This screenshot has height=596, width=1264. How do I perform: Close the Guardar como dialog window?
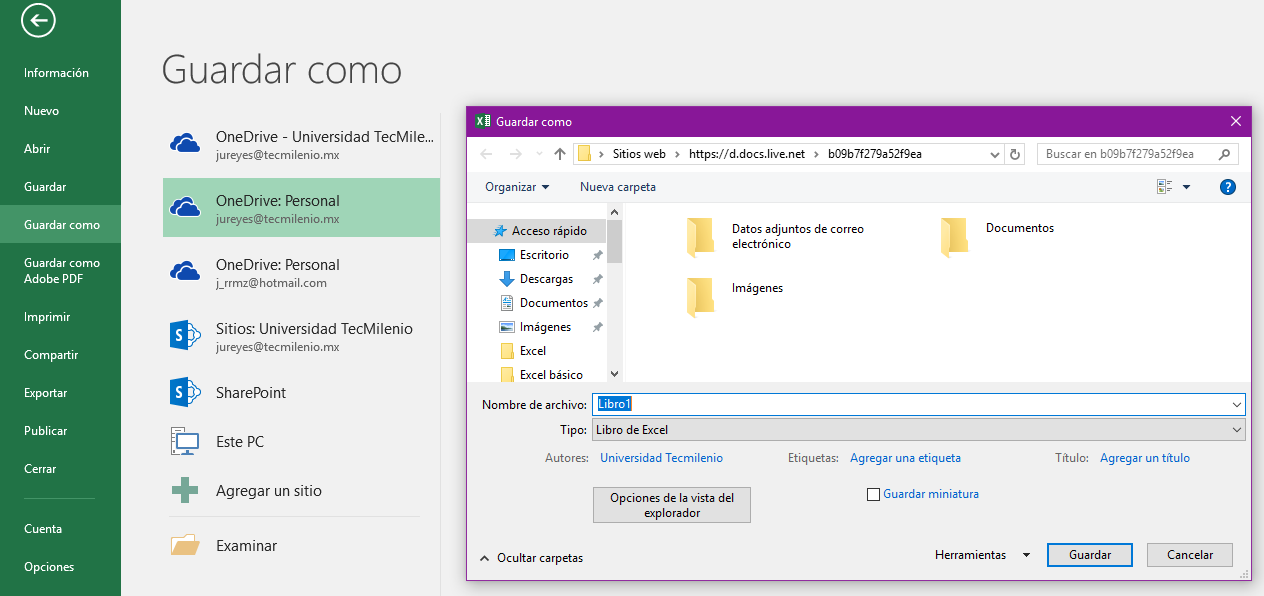(1236, 121)
